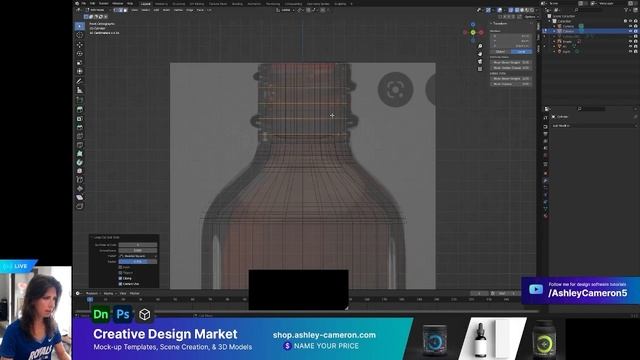Click the green Y axis gizmo dot
The width and height of the screenshot is (640, 360).
(x=473, y=32)
